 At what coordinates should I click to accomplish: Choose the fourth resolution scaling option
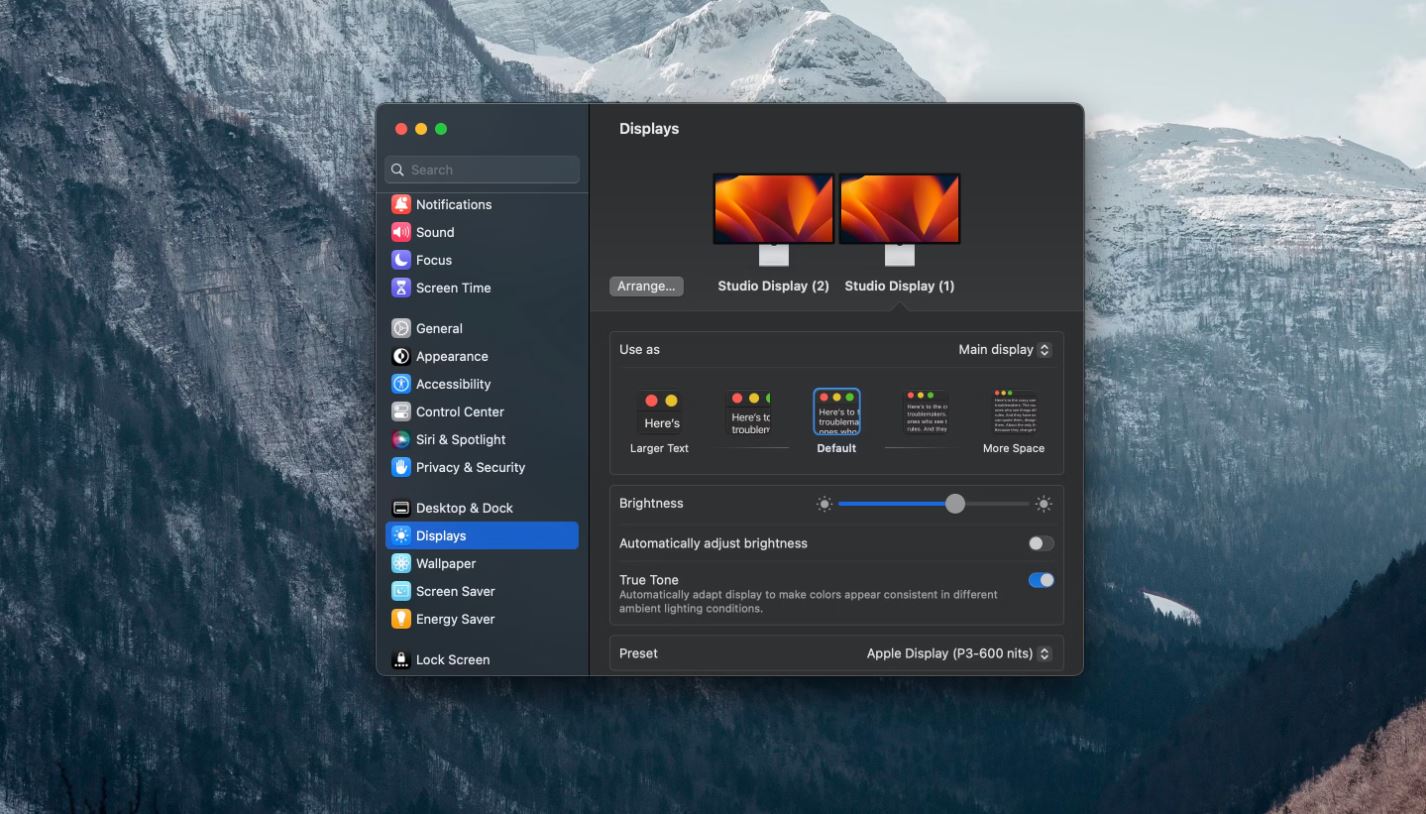click(925, 413)
